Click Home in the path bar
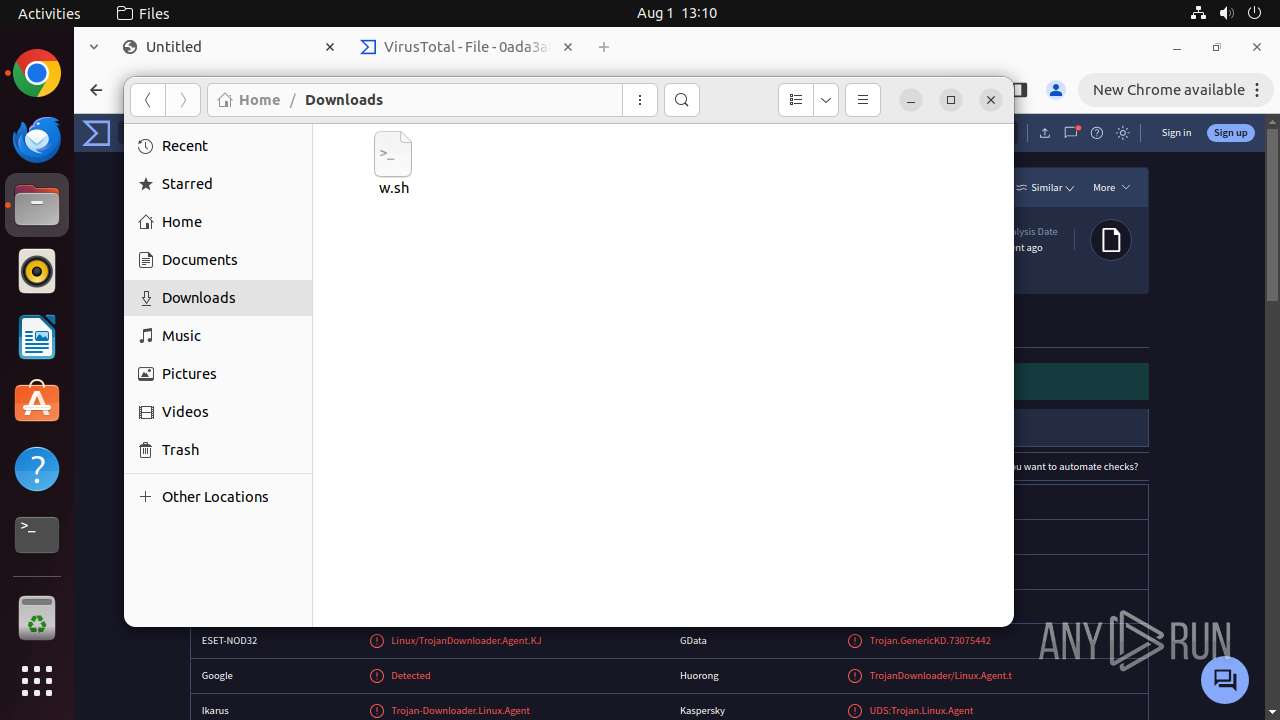 (x=249, y=100)
